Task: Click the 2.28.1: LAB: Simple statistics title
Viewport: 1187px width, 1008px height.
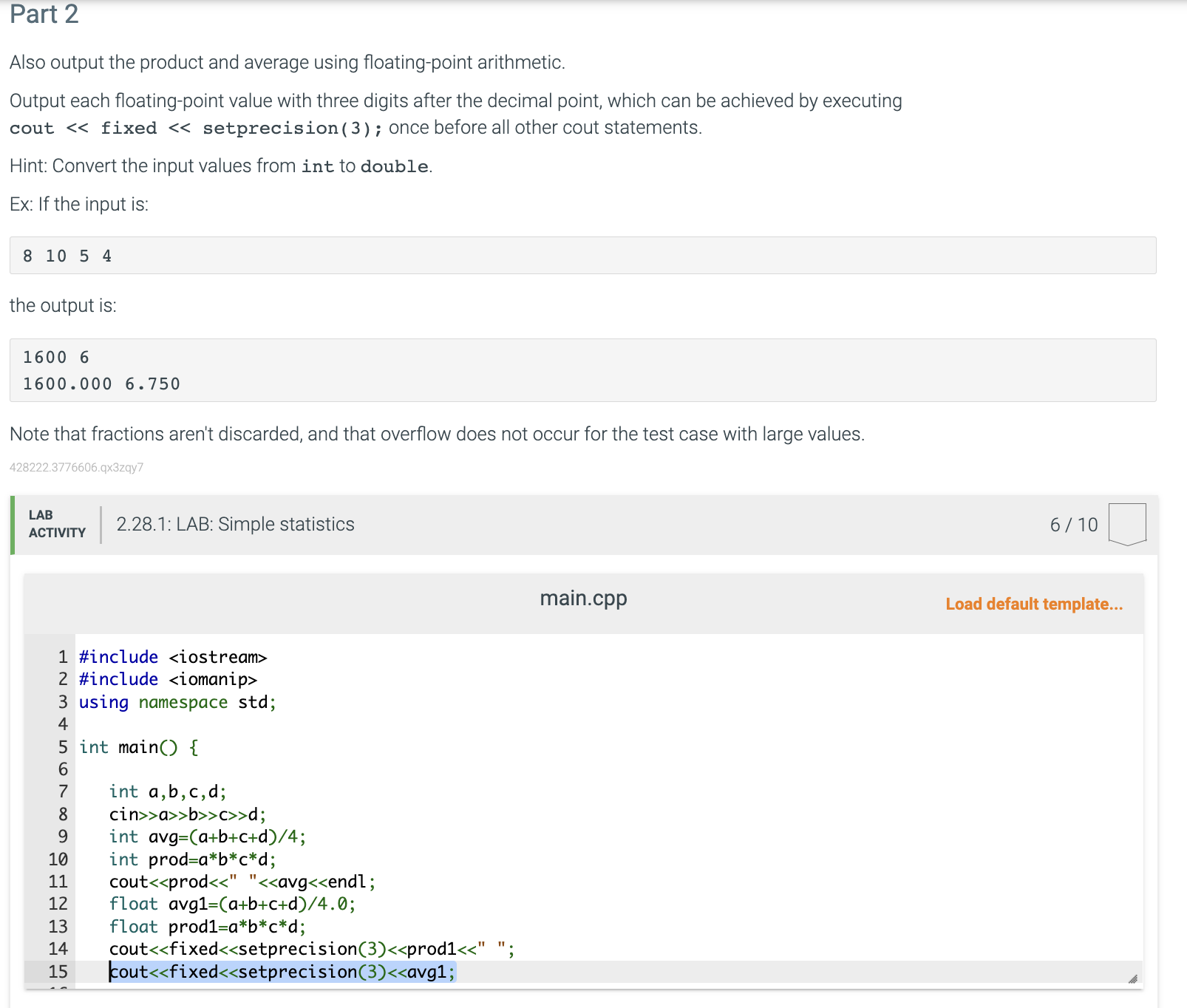Action: pos(235,524)
